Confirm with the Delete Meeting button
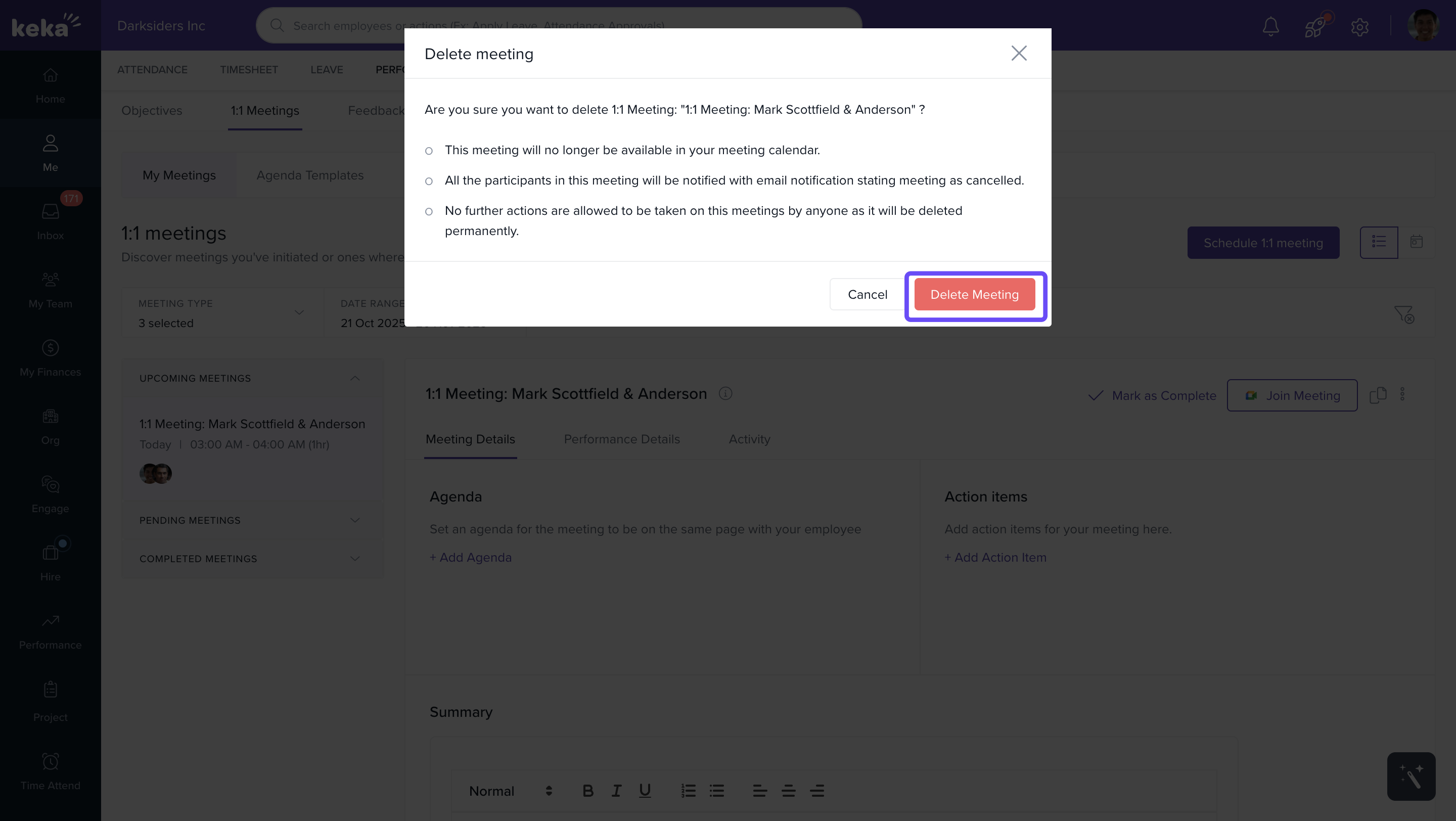 pos(974,294)
